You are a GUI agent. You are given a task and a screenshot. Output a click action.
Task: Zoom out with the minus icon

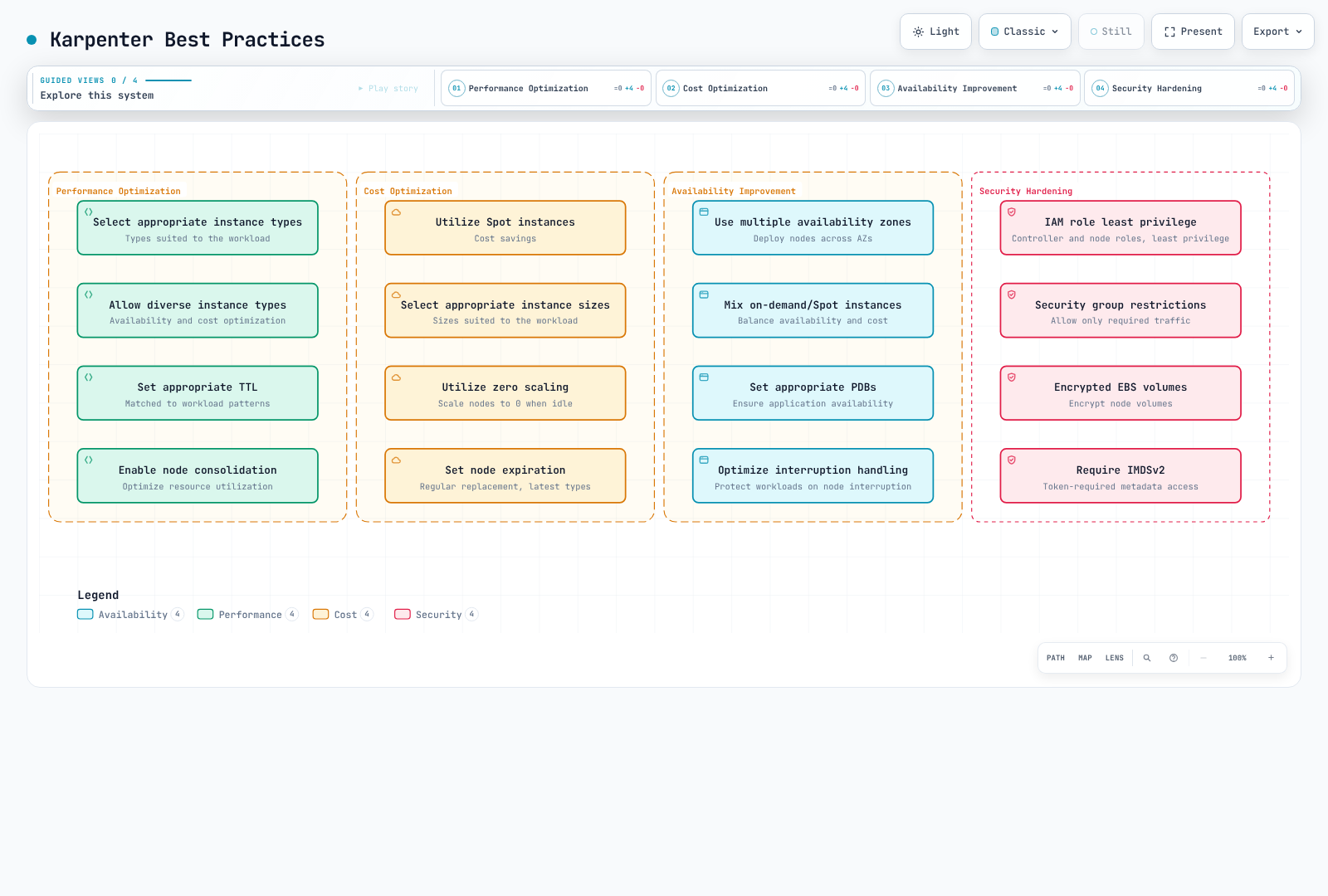coord(1203,658)
